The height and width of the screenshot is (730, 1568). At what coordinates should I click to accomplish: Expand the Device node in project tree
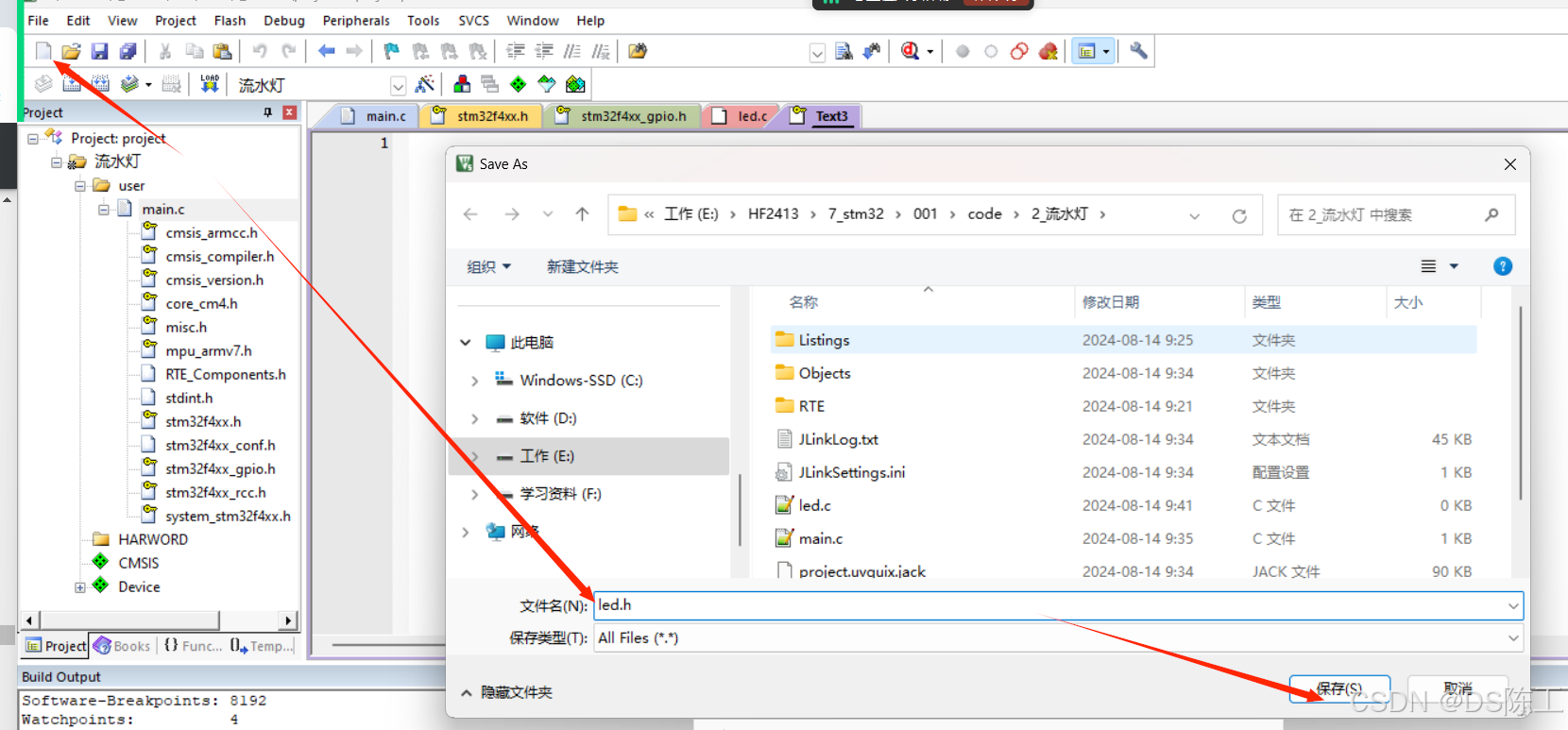[80, 587]
